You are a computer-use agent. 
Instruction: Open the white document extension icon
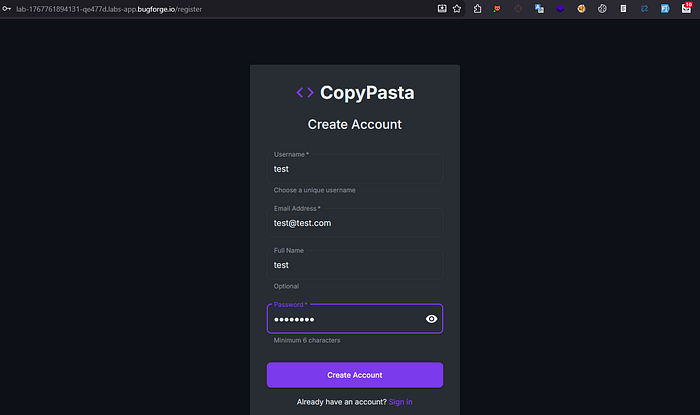pyautogui.click(x=623, y=8)
